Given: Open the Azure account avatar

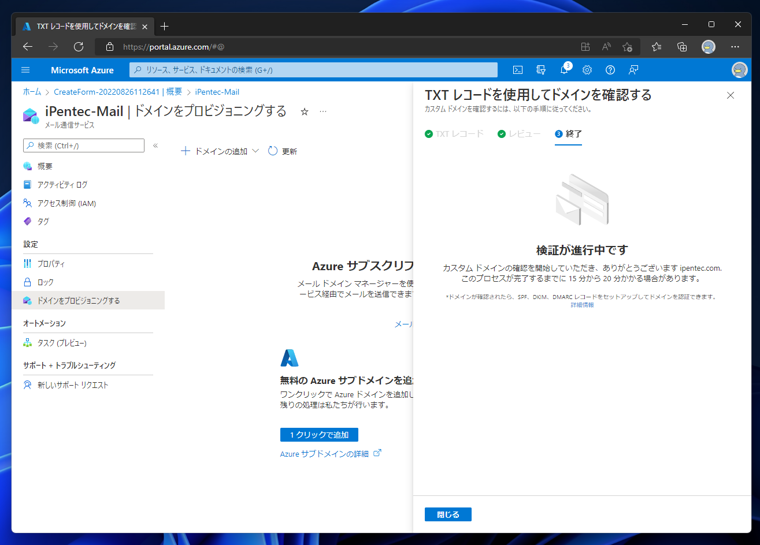Looking at the screenshot, I should point(739,70).
